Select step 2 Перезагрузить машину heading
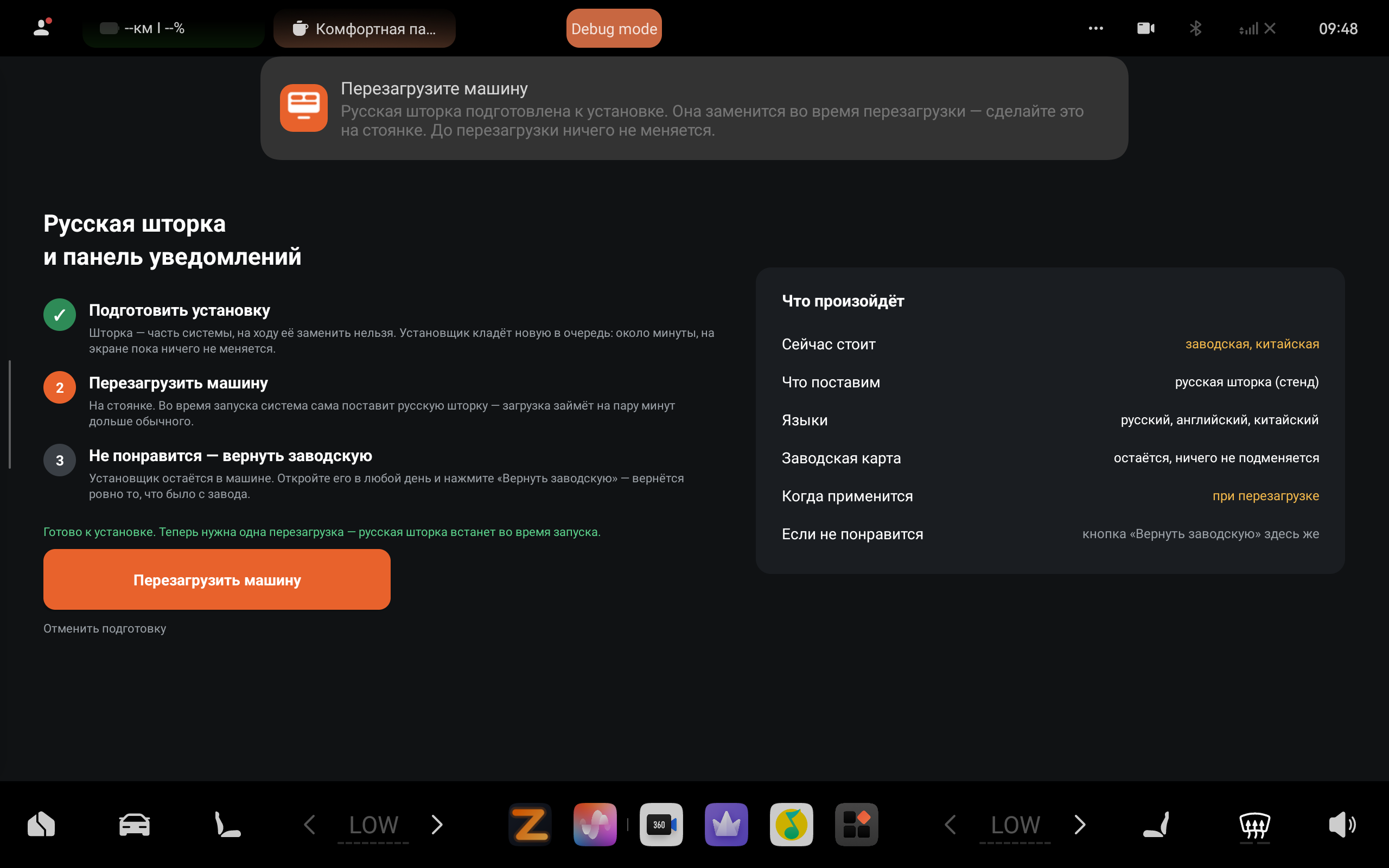 [179, 383]
